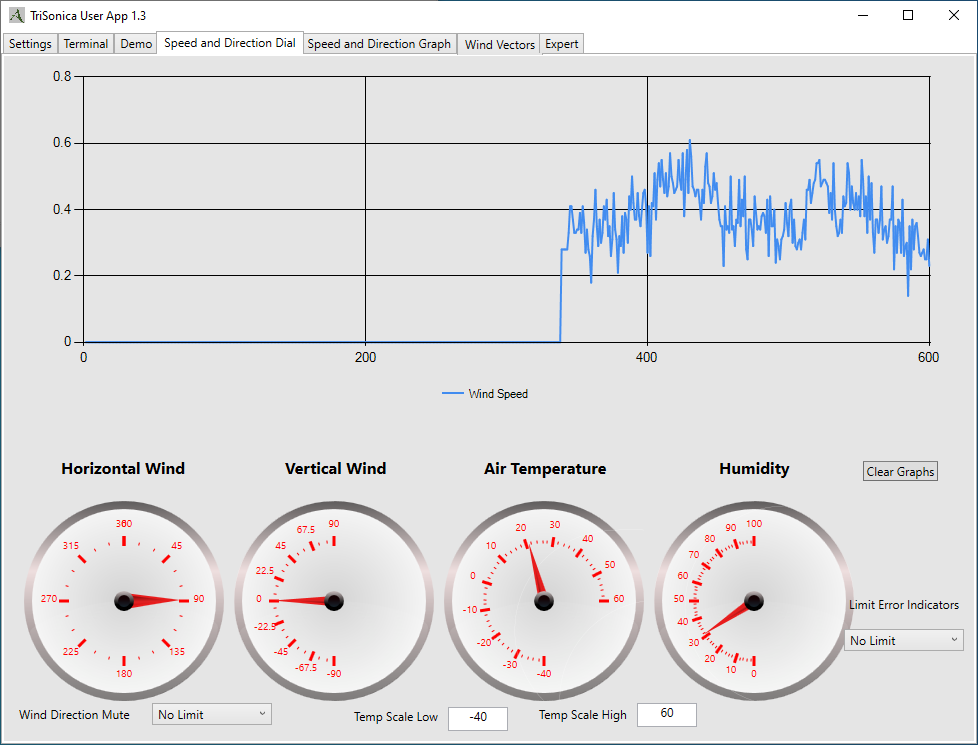This screenshot has width=978, height=745.
Task: Expand the Wind Direction Mute dropdown
Action: tap(212, 714)
